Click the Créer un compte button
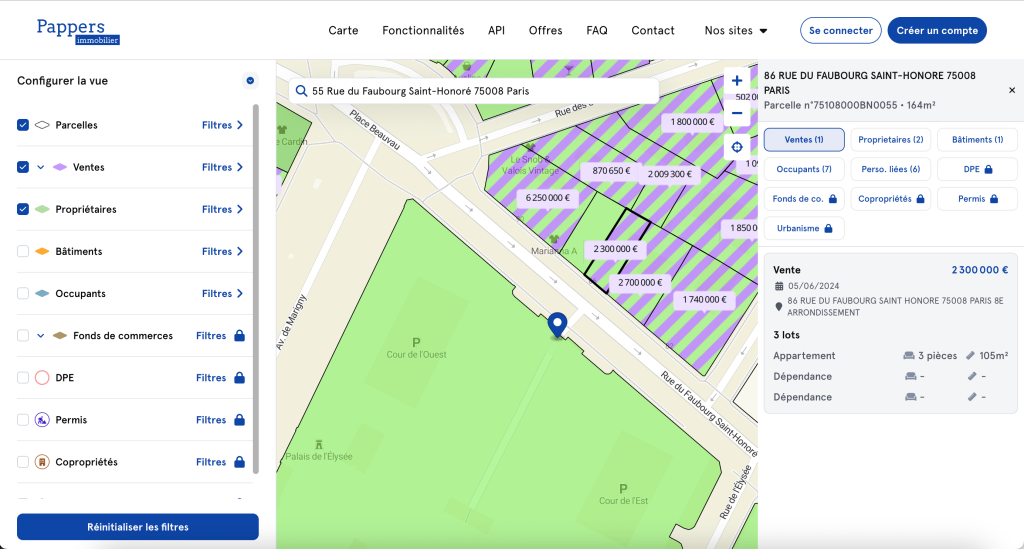The height and width of the screenshot is (549, 1024). point(936,31)
